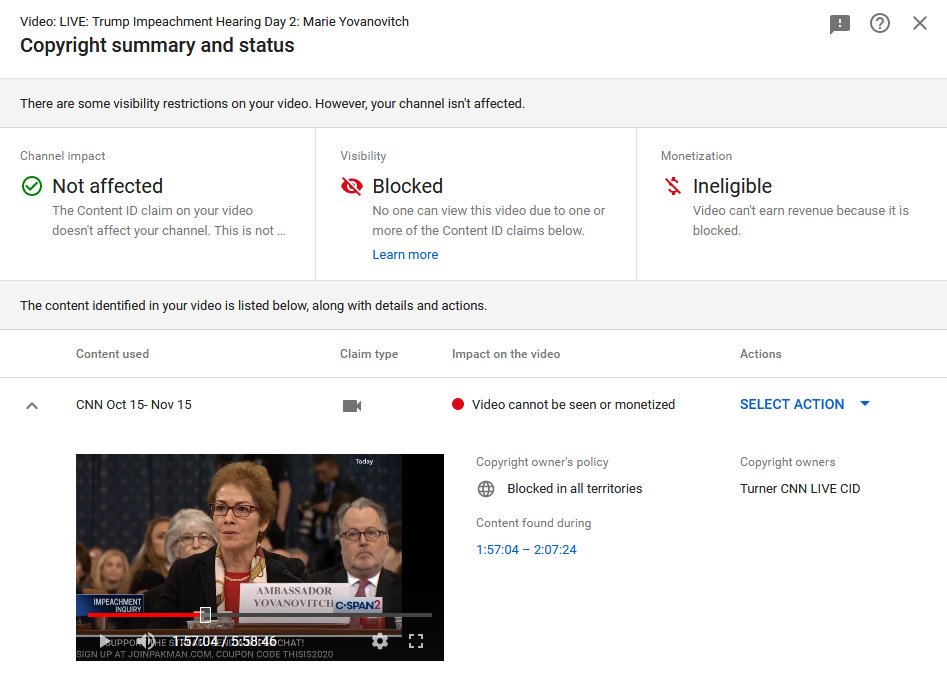The height and width of the screenshot is (673, 947).
Task: Click the SELECT ACTION dropdown arrow
Action: coord(864,404)
